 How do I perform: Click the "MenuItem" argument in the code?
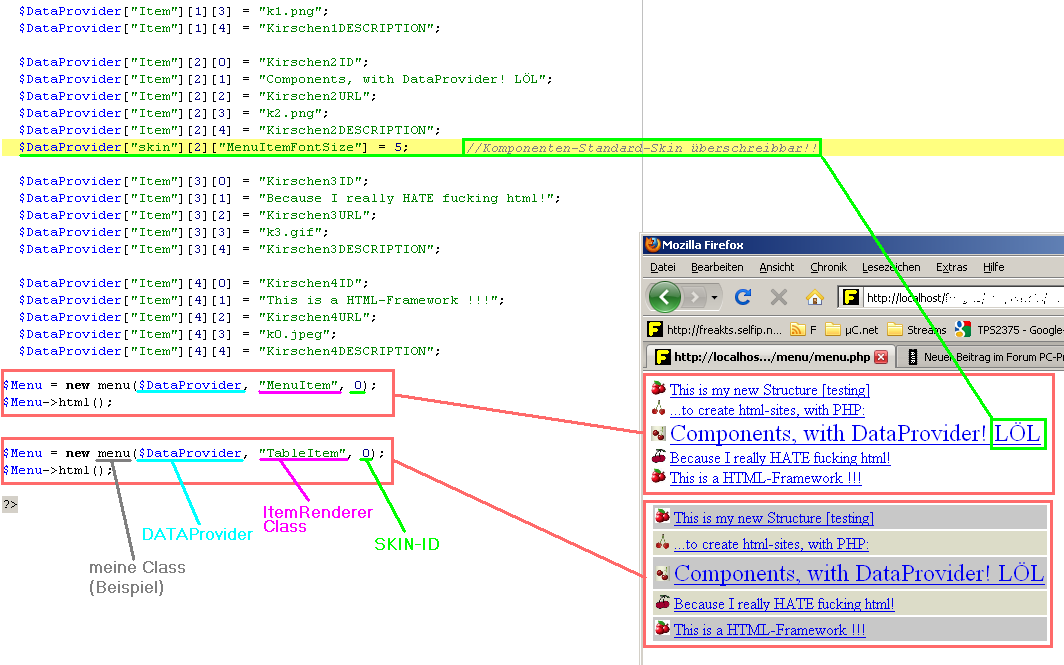pos(298,385)
